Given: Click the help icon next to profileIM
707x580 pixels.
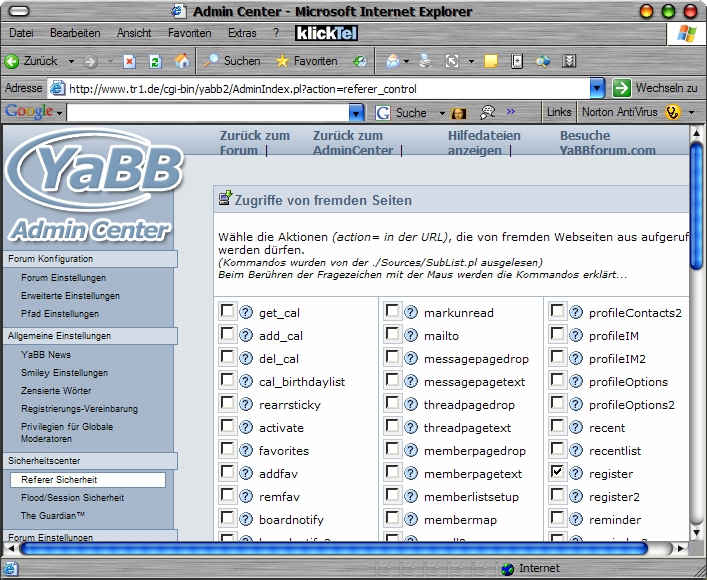Looking at the screenshot, I should 576,336.
